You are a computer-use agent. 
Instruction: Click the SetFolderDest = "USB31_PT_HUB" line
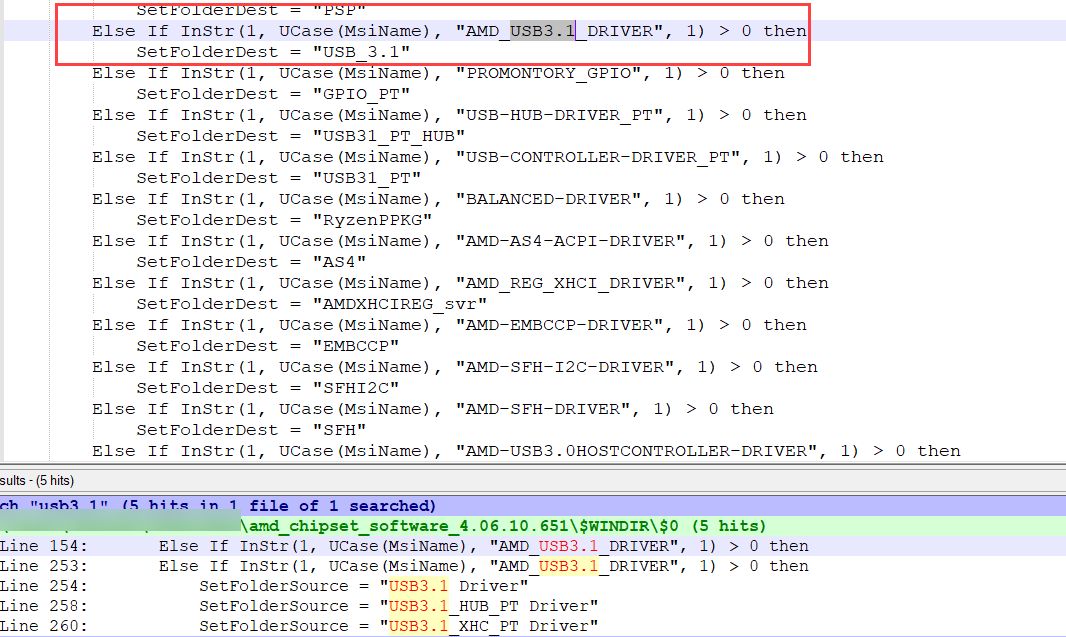click(x=300, y=136)
